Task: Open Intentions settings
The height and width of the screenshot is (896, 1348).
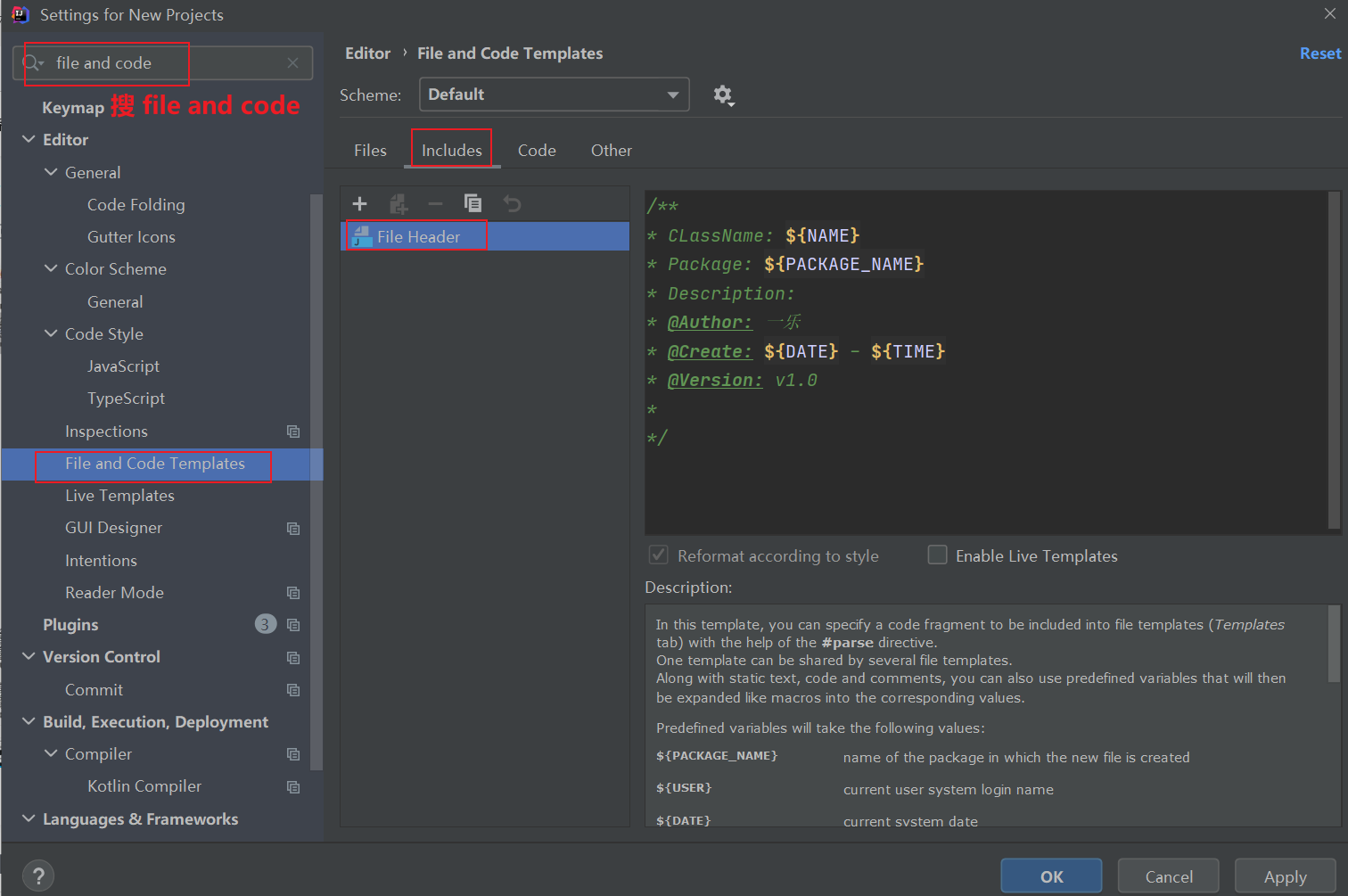Action: 101,561
